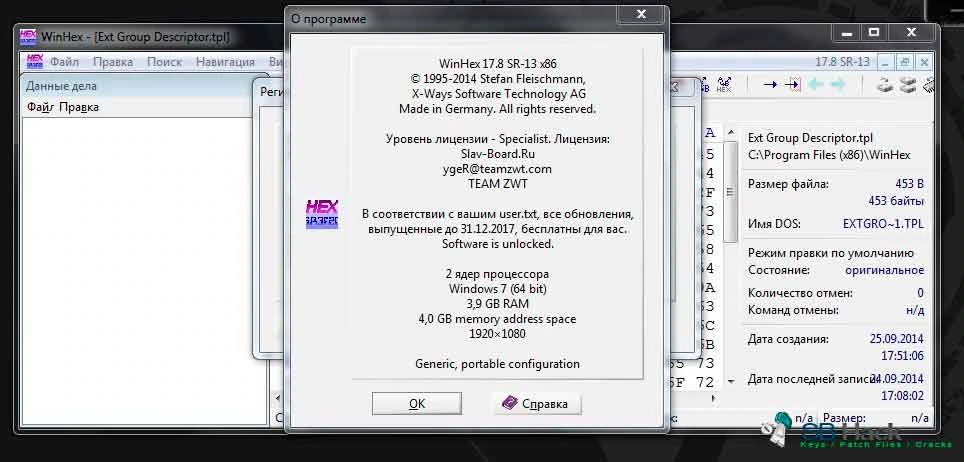Close the inner document window
Screen dimensions: 964x462
tap(923, 62)
